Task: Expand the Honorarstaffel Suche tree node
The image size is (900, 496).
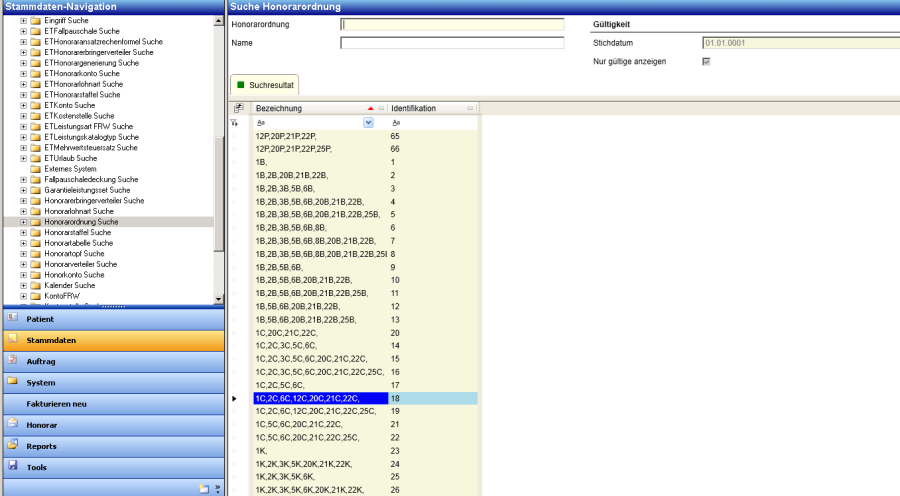Action: click(23, 232)
